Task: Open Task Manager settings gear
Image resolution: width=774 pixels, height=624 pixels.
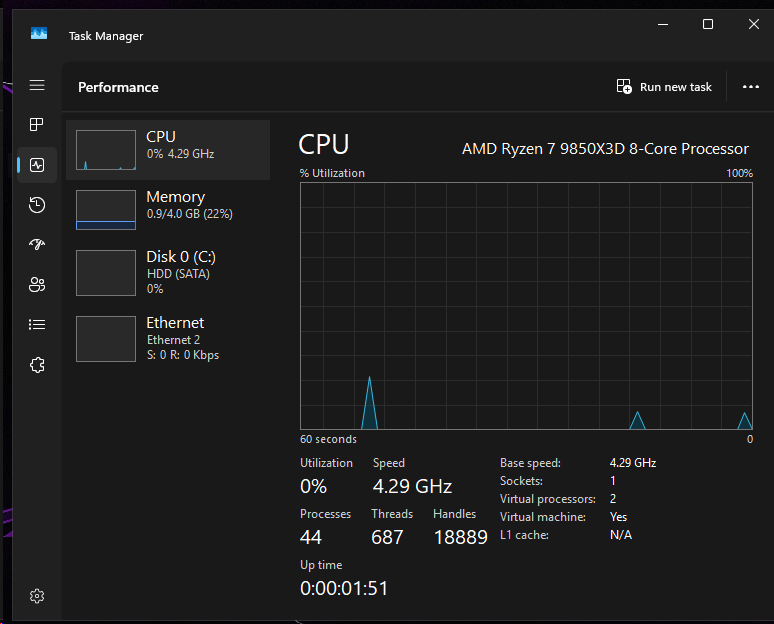Action: [37, 596]
